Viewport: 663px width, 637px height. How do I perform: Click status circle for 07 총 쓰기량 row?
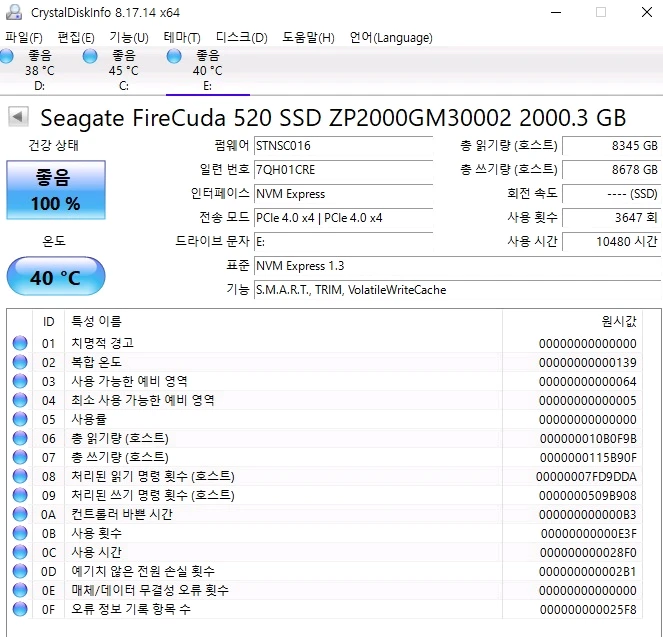tap(20, 457)
